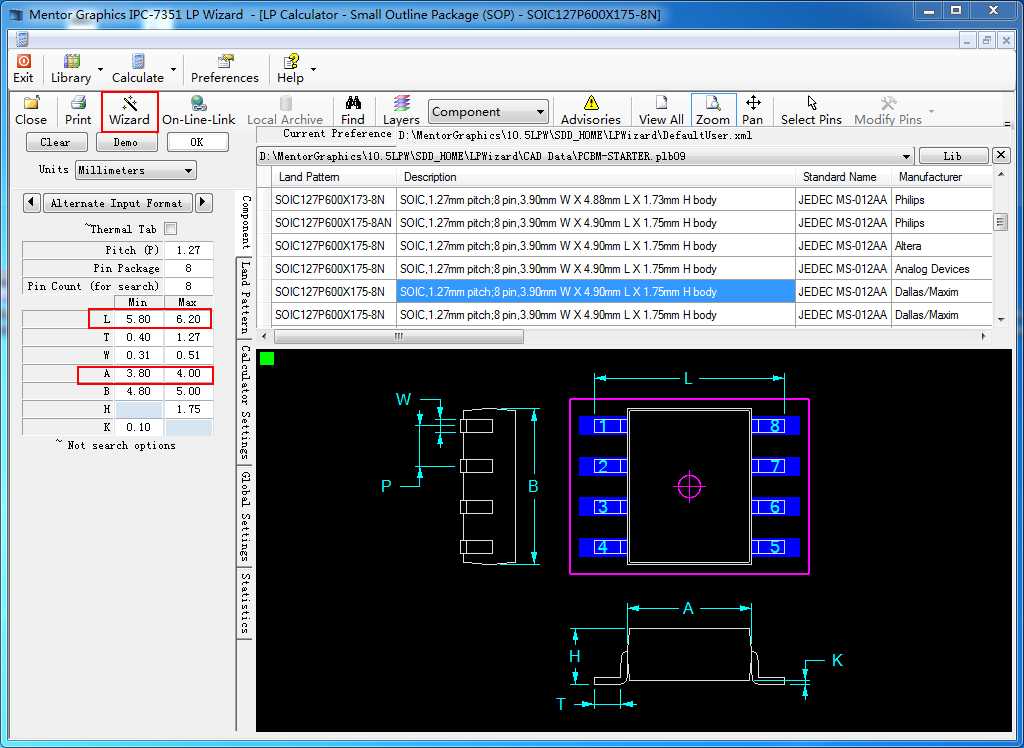
Task: Click the H Max value 1.75
Action: click(x=188, y=409)
